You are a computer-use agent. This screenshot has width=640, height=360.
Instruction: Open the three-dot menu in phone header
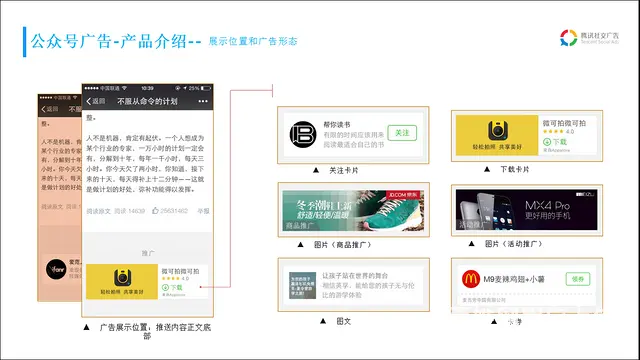(203, 101)
